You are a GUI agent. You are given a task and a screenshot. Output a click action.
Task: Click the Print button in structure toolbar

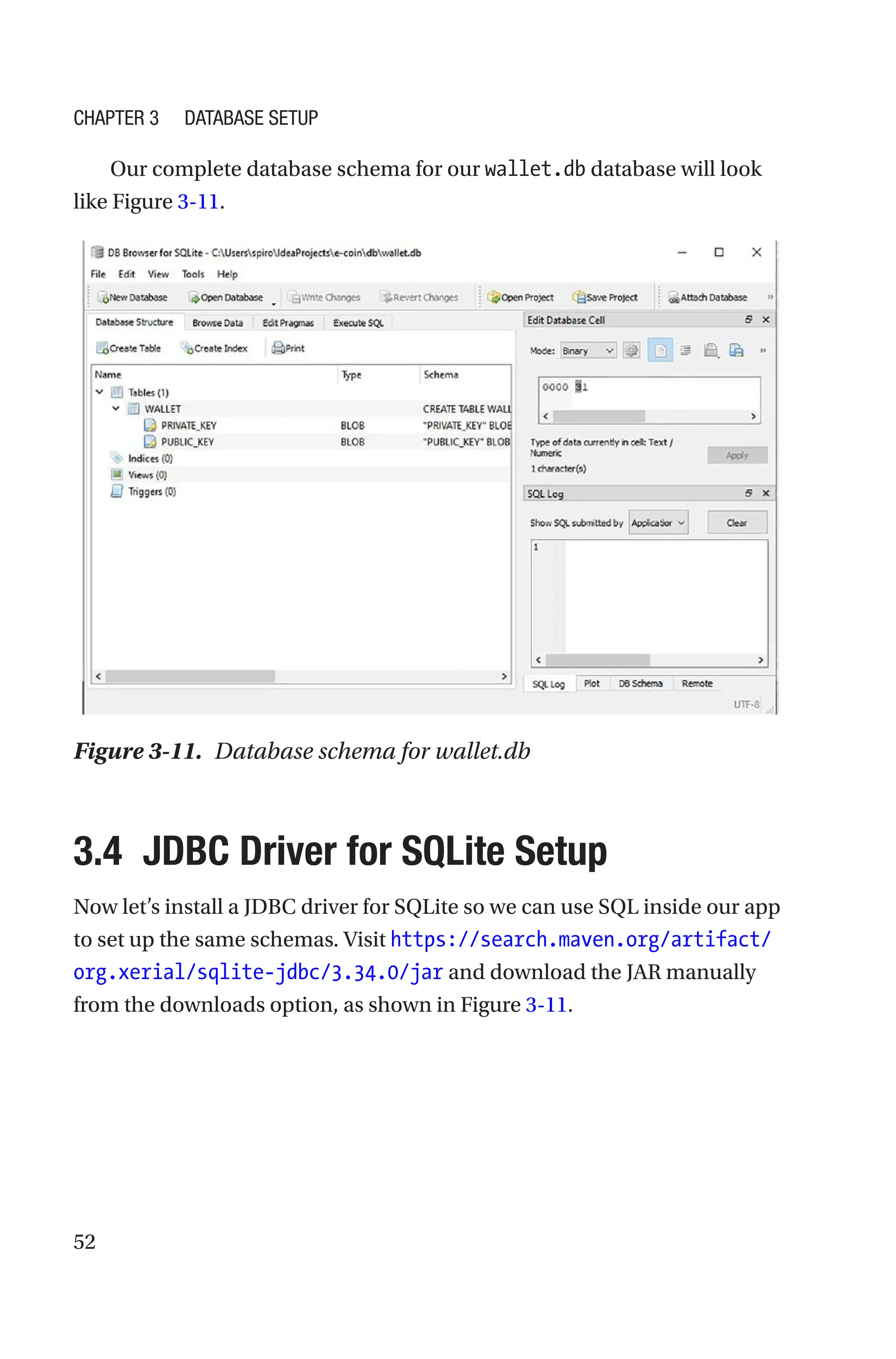click(x=289, y=348)
